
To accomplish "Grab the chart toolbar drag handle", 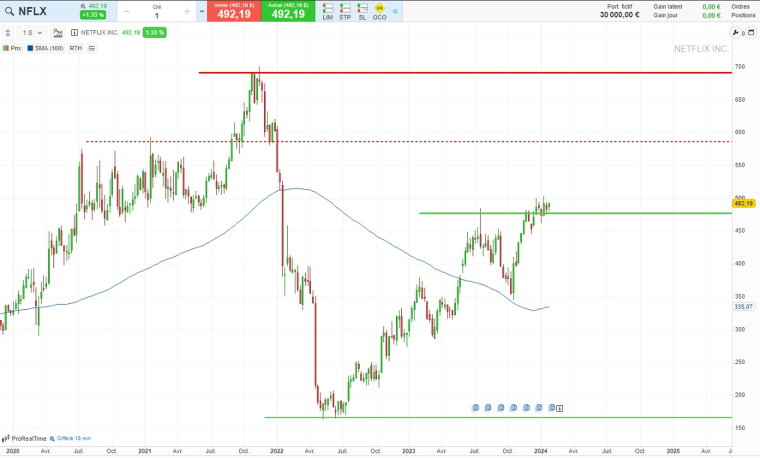I will (x=8, y=32).
